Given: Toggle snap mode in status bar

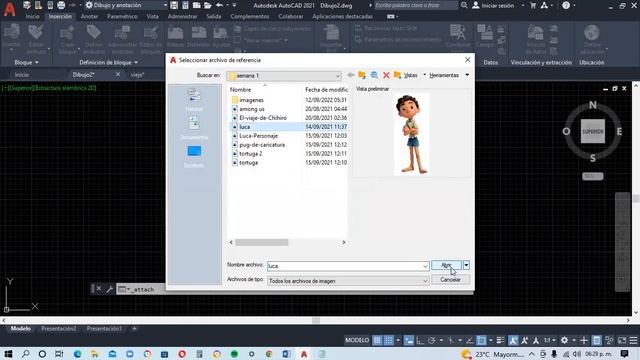Looking at the screenshot, I should tap(389, 340).
